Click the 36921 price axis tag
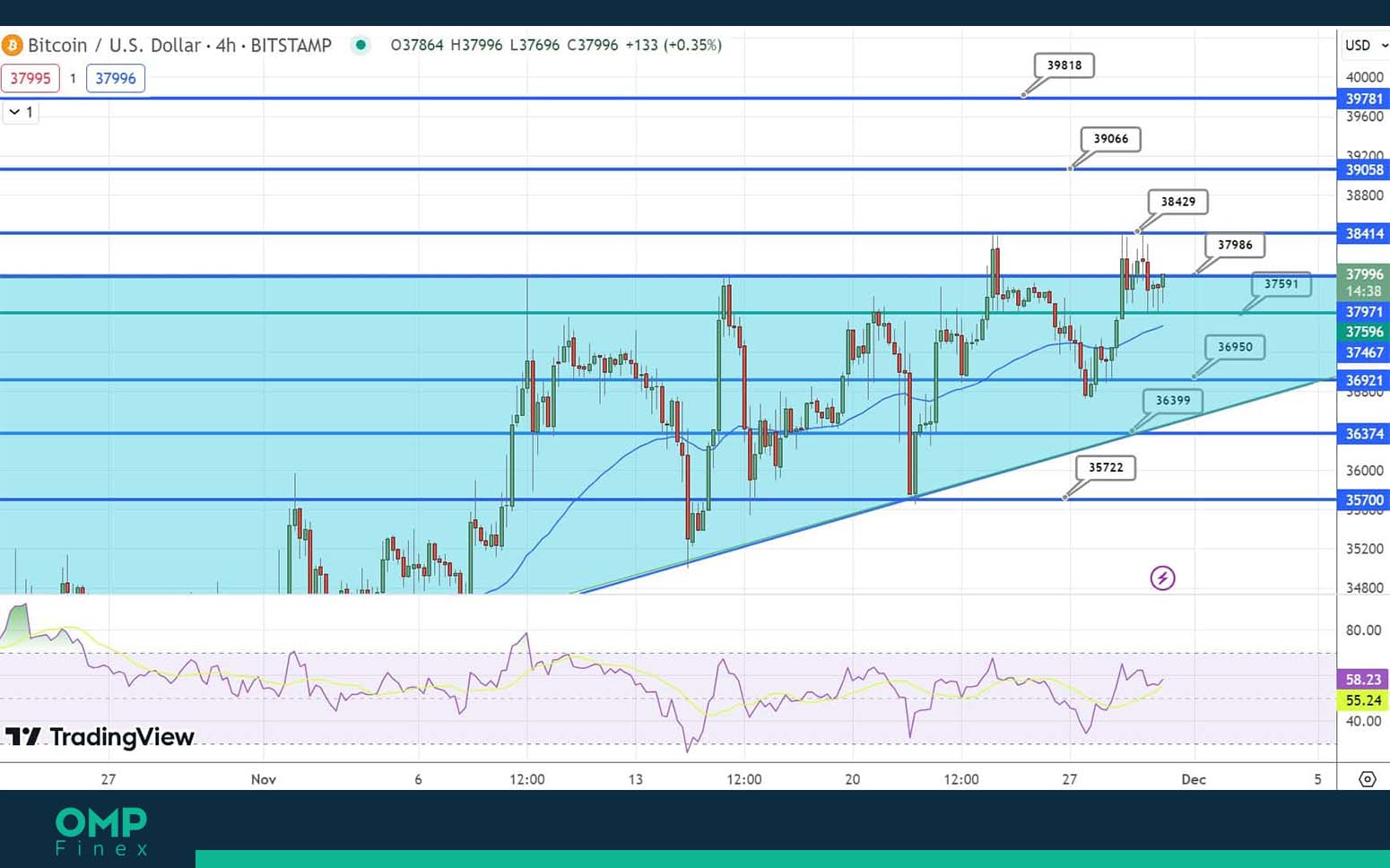Screen dimensions: 1390x868 (x=1363, y=380)
